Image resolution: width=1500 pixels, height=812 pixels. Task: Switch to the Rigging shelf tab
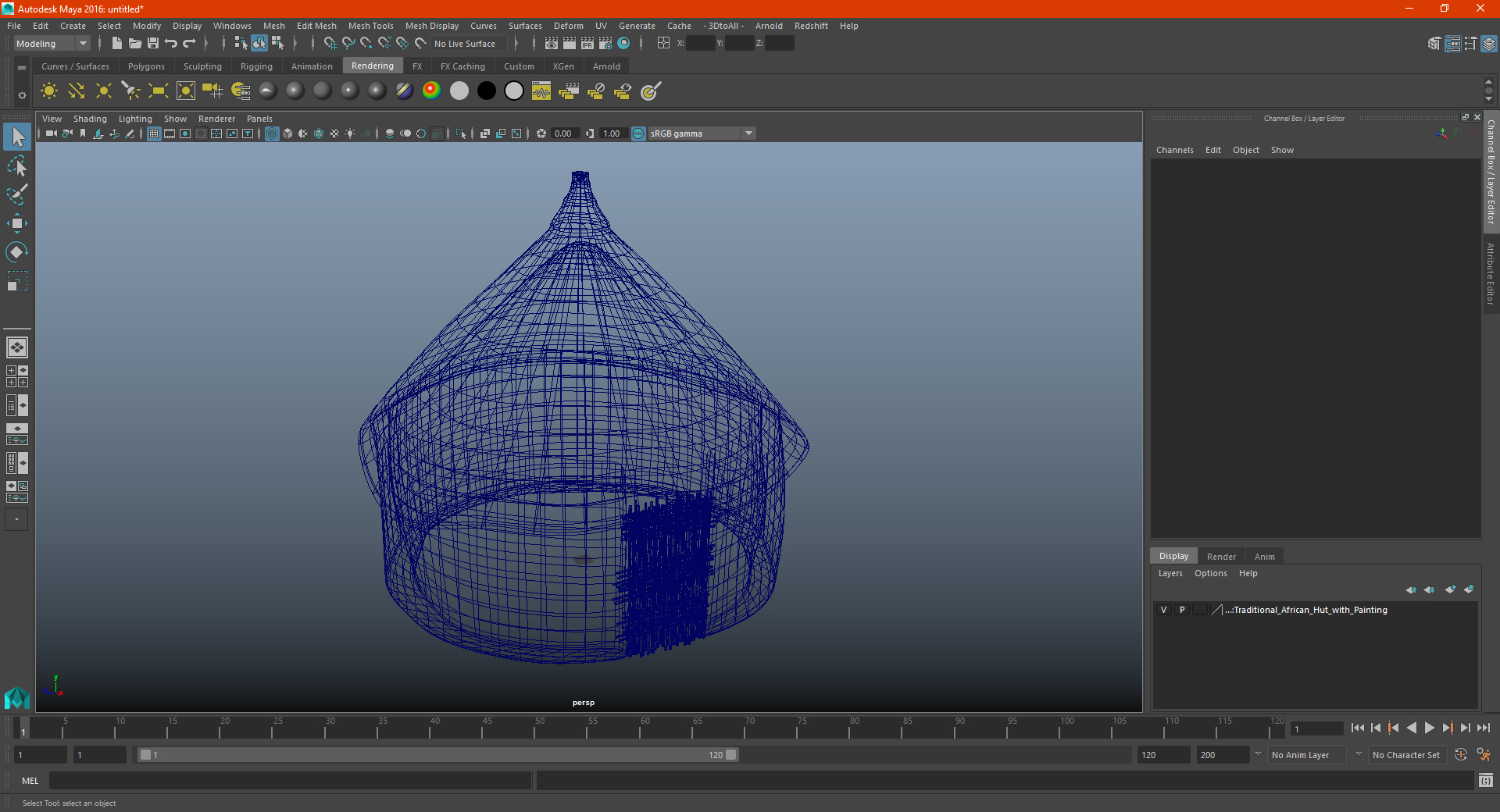pyautogui.click(x=256, y=66)
